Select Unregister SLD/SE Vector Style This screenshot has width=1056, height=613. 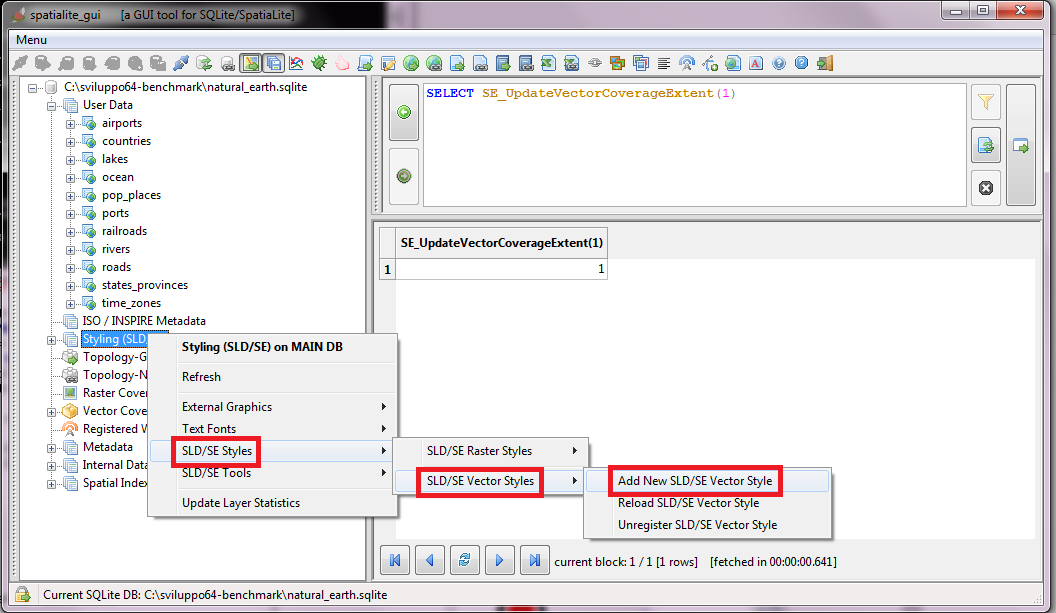tap(707, 525)
